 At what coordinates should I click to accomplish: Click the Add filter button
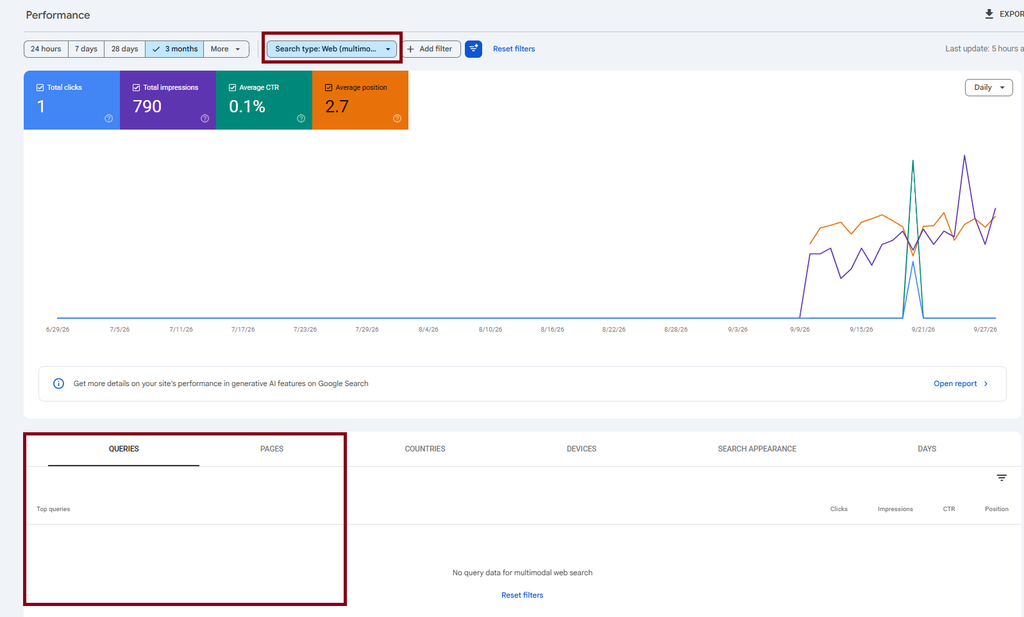[x=431, y=49]
